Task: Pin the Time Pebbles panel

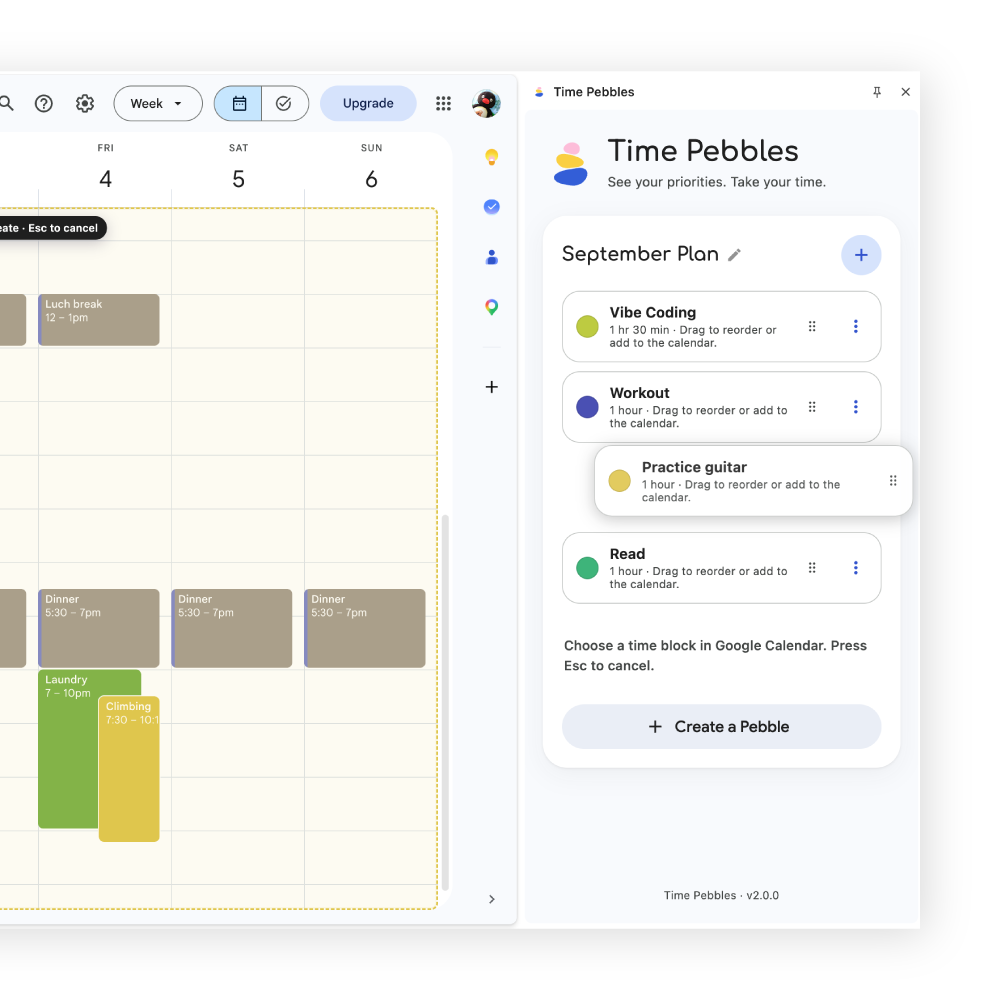Action: tap(877, 92)
